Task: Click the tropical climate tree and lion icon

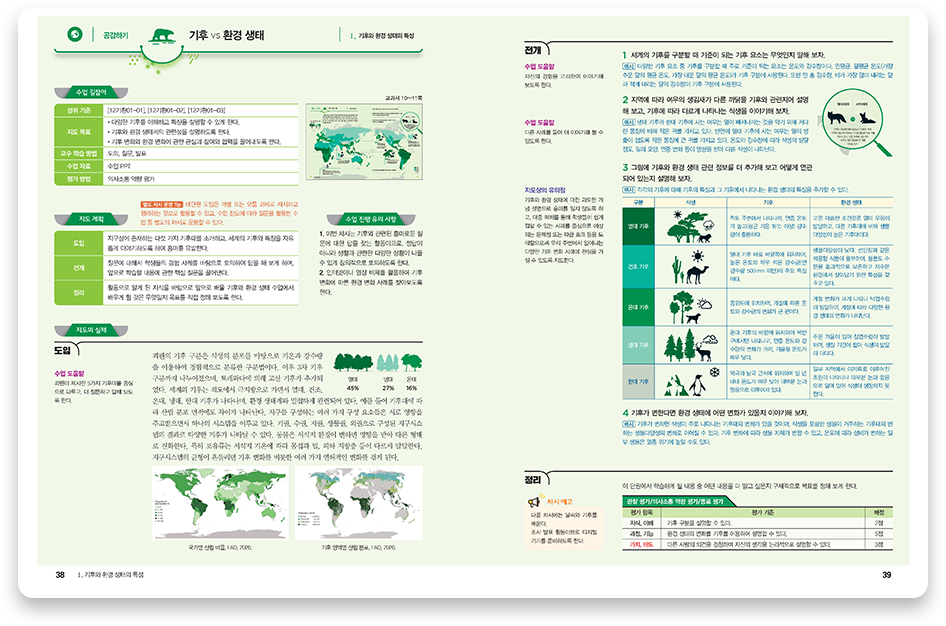Action: tap(691, 226)
